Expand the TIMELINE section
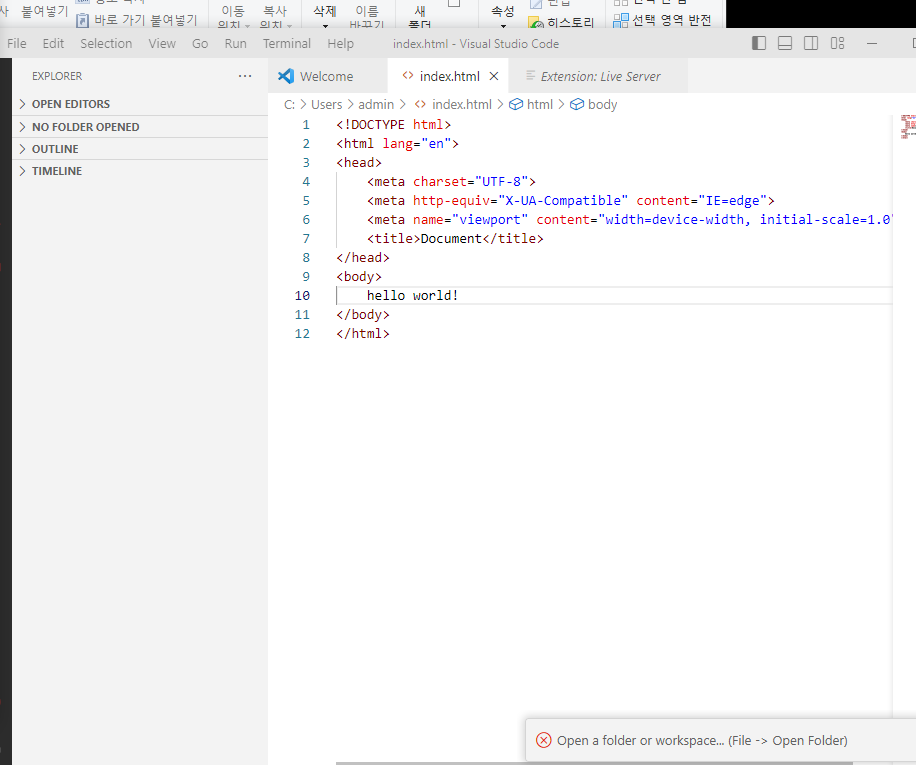This screenshot has height=765, width=916. [140, 171]
